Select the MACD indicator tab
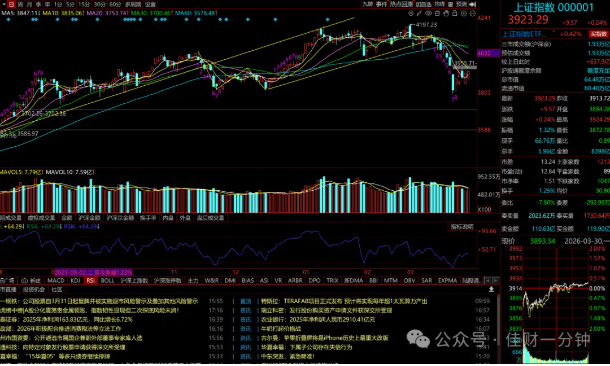 pos(56,280)
